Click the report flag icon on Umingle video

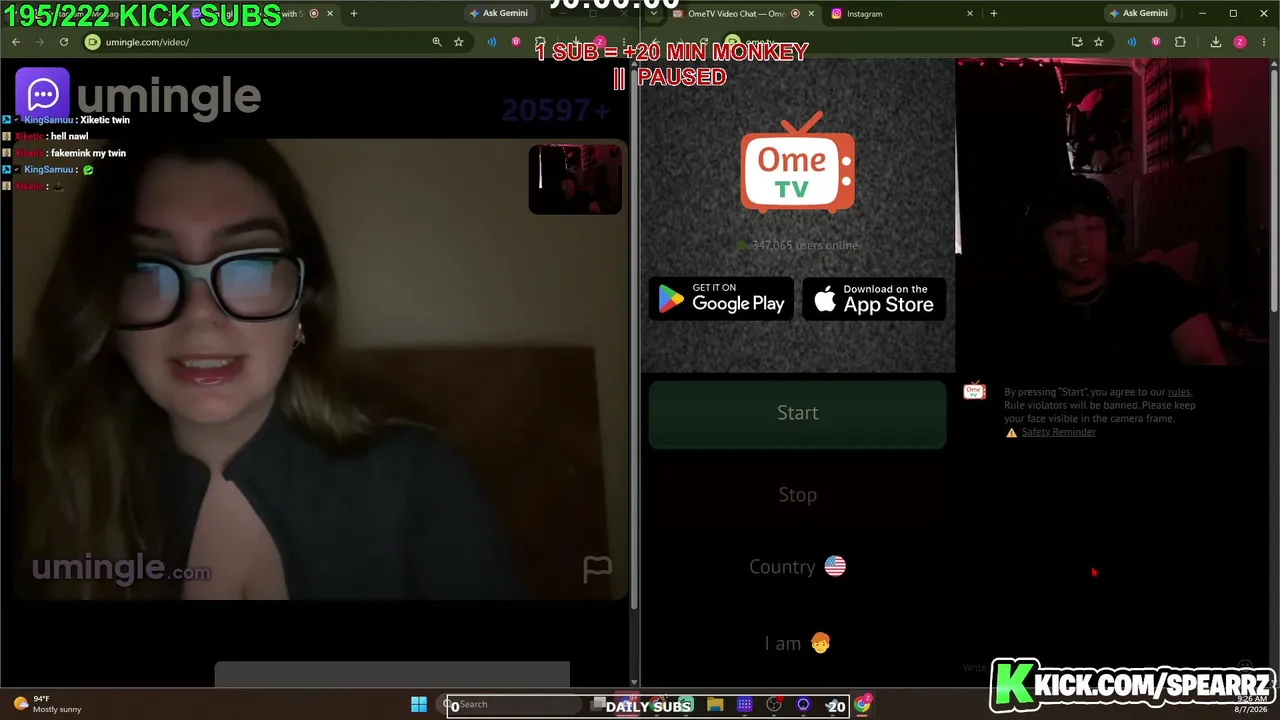pos(597,569)
